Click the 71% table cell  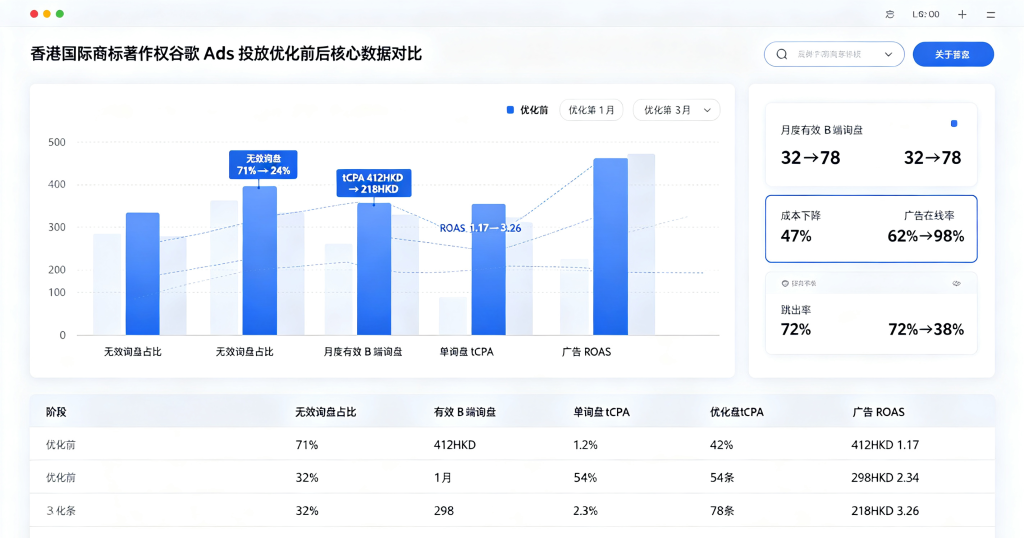[x=307, y=445]
